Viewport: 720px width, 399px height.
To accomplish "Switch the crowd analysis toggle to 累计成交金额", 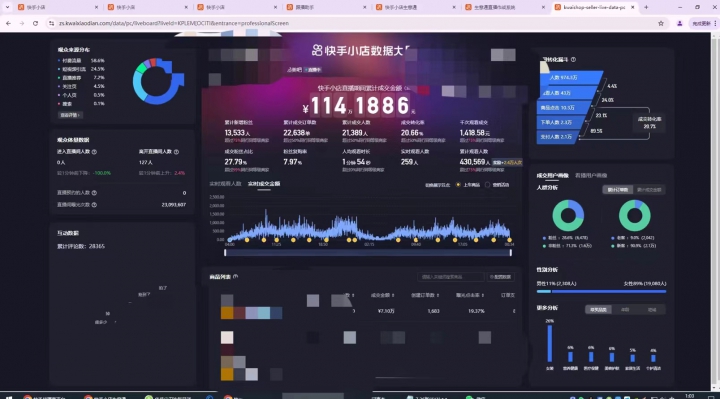I will (648, 190).
